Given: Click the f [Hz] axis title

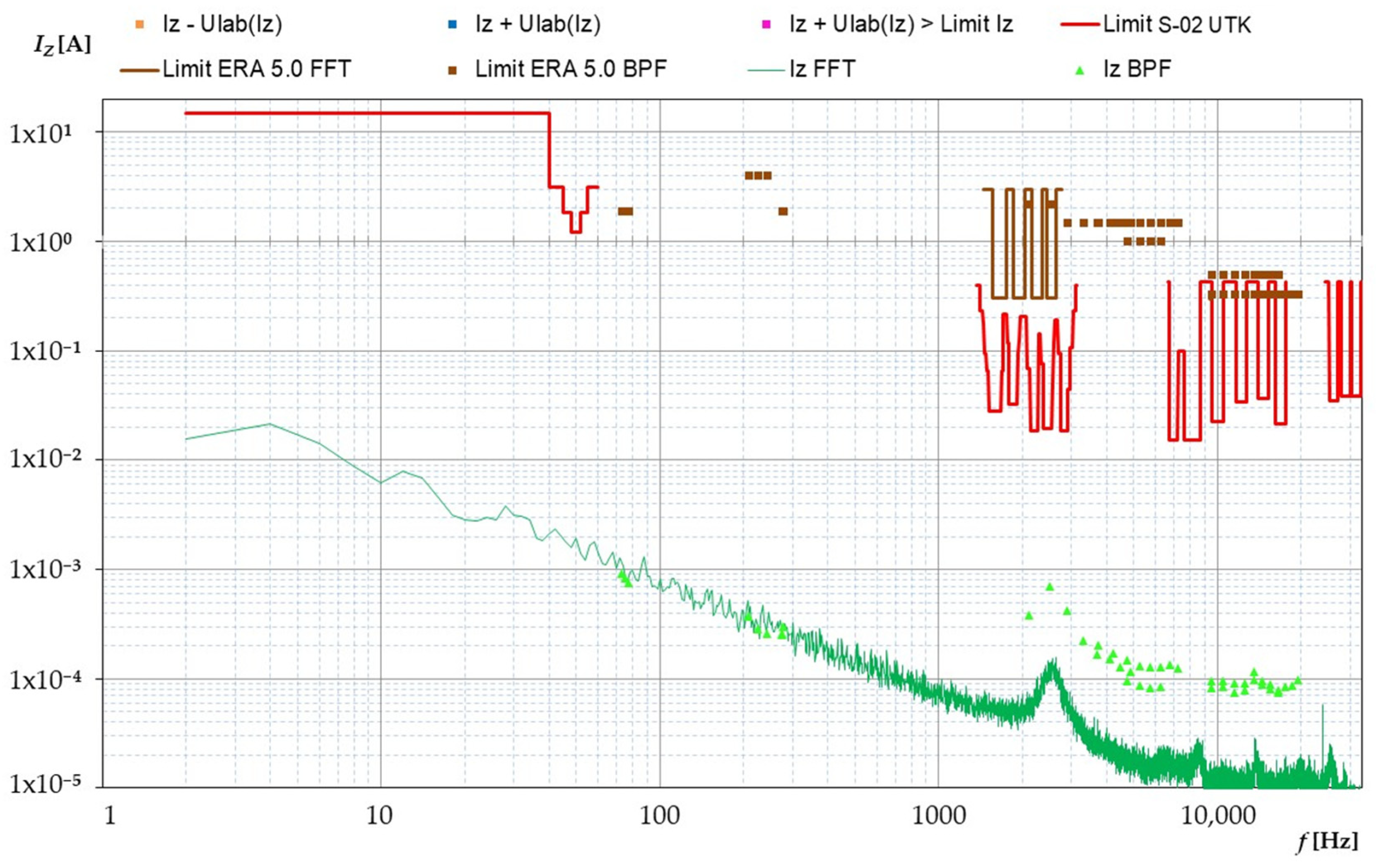Looking at the screenshot, I should (1327, 842).
